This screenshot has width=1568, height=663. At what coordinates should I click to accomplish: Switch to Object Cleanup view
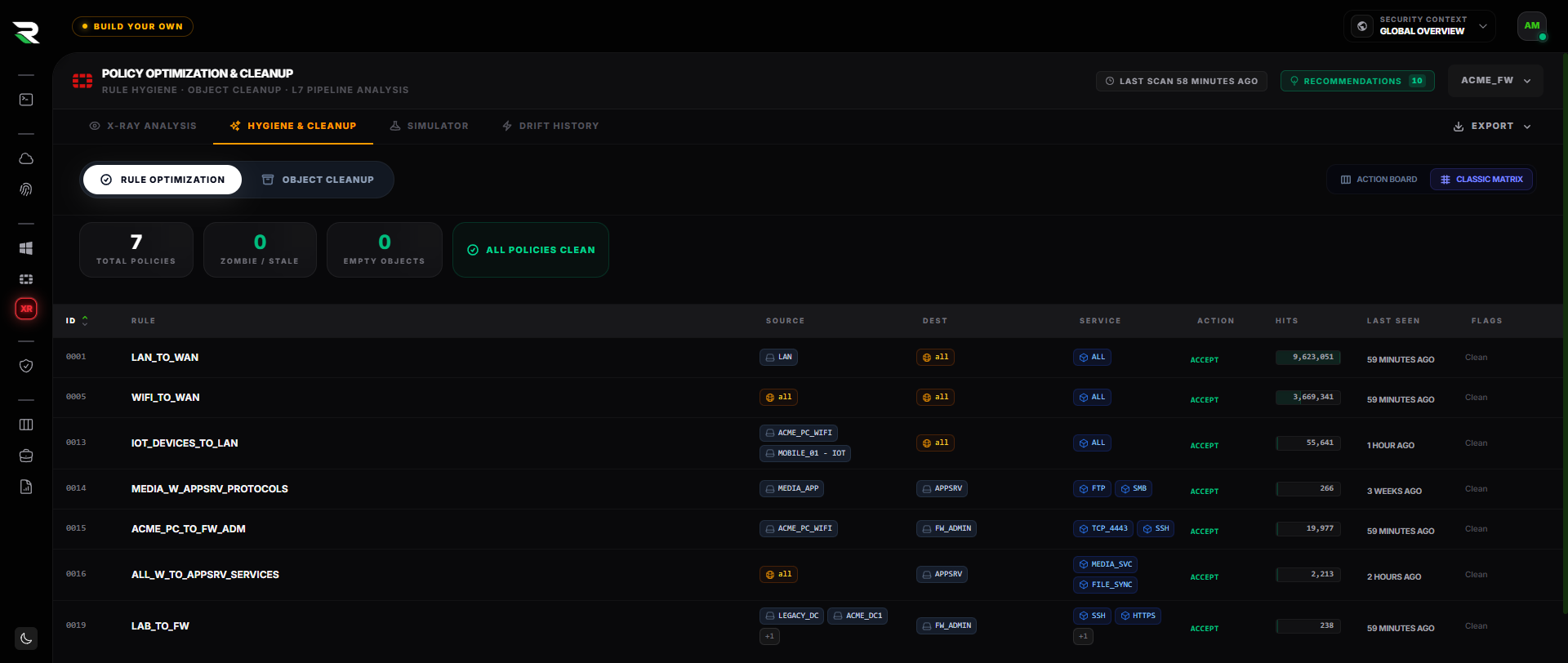318,180
